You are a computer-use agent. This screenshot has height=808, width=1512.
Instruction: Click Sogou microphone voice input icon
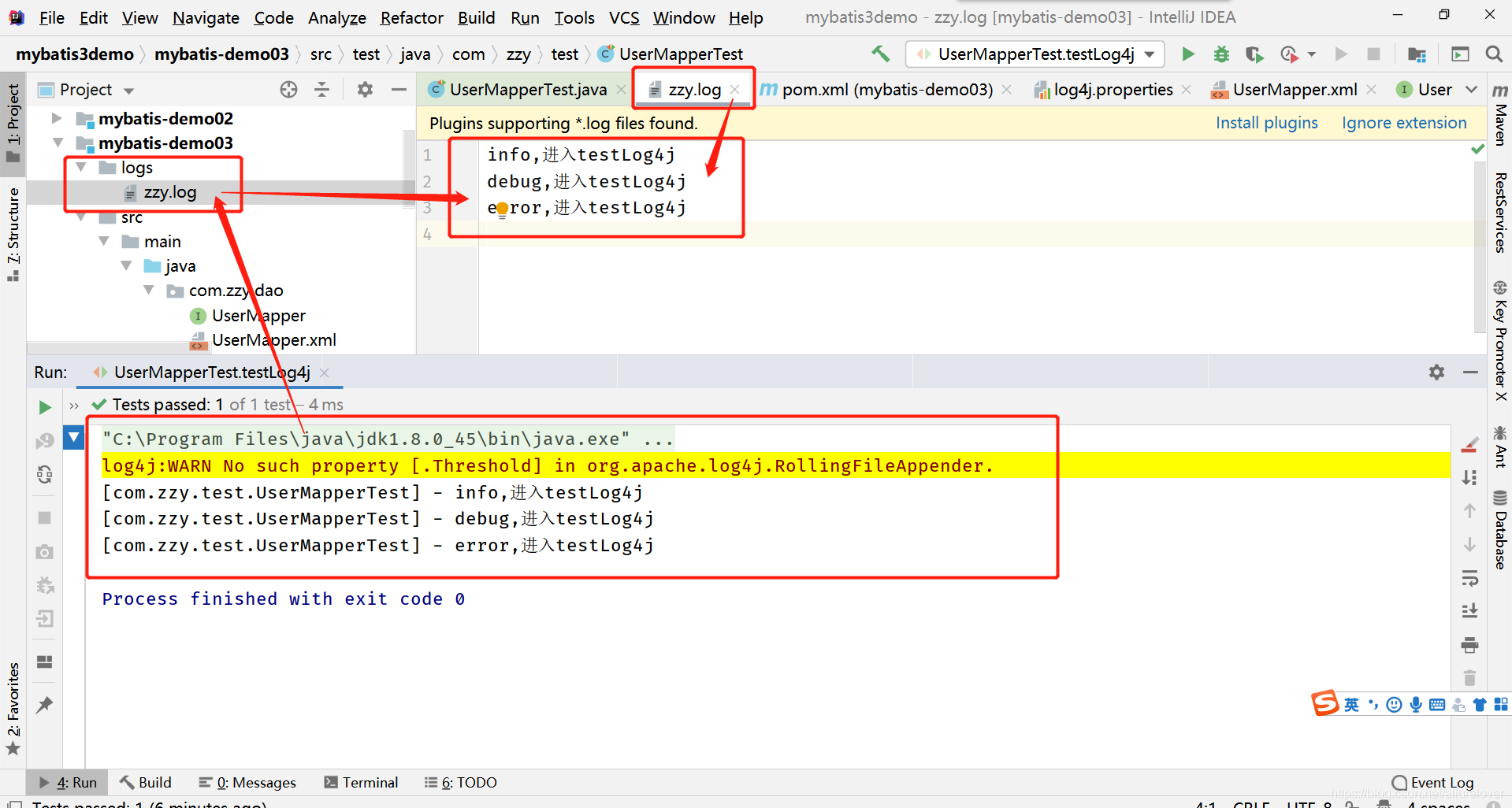point(1416,705)
